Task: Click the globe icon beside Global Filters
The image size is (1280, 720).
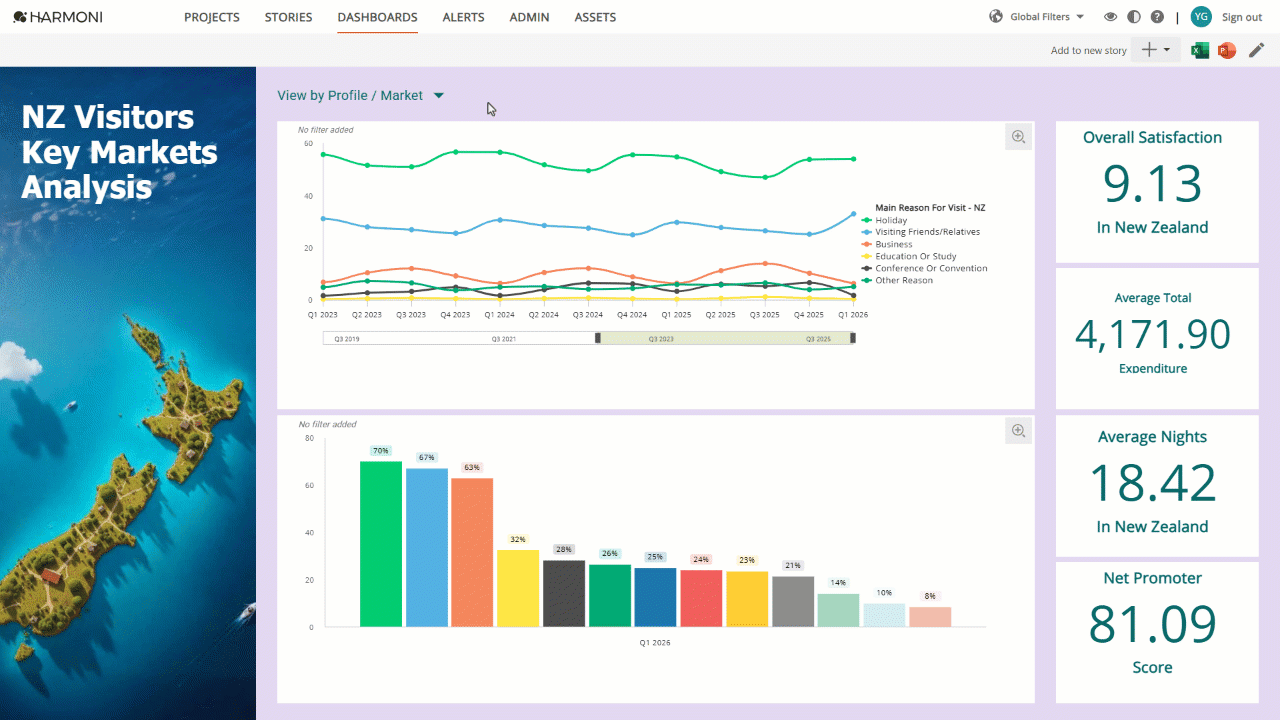Action: tap(995, 17)
